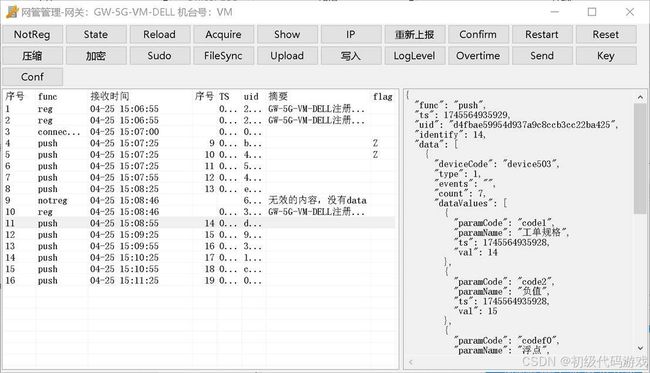This screenshot has height=373, width=650.
Task: Click the FileSync button
Action: pos(223,56)
